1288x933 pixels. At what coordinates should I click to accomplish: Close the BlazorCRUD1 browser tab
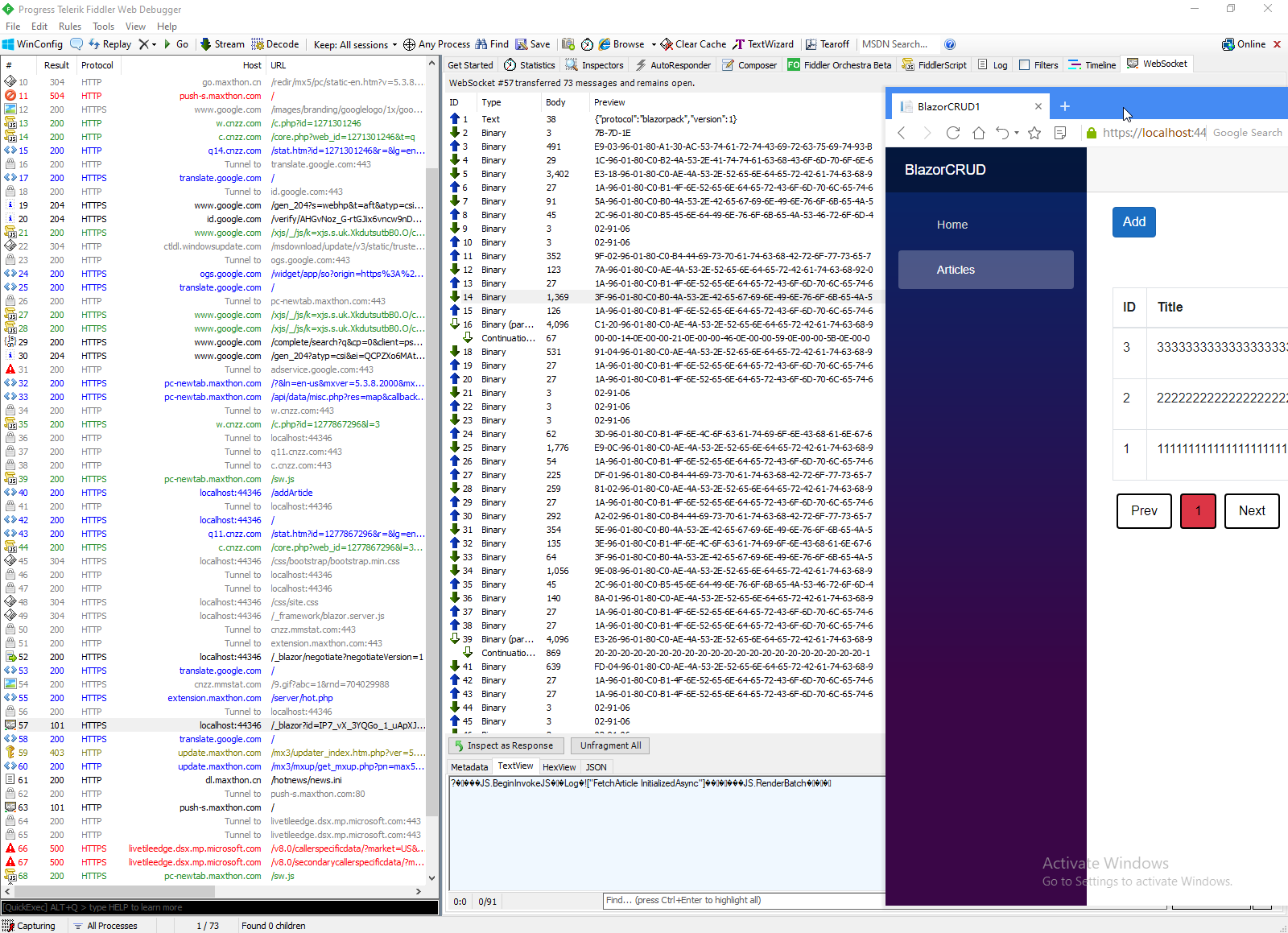tap(1038, 106)
